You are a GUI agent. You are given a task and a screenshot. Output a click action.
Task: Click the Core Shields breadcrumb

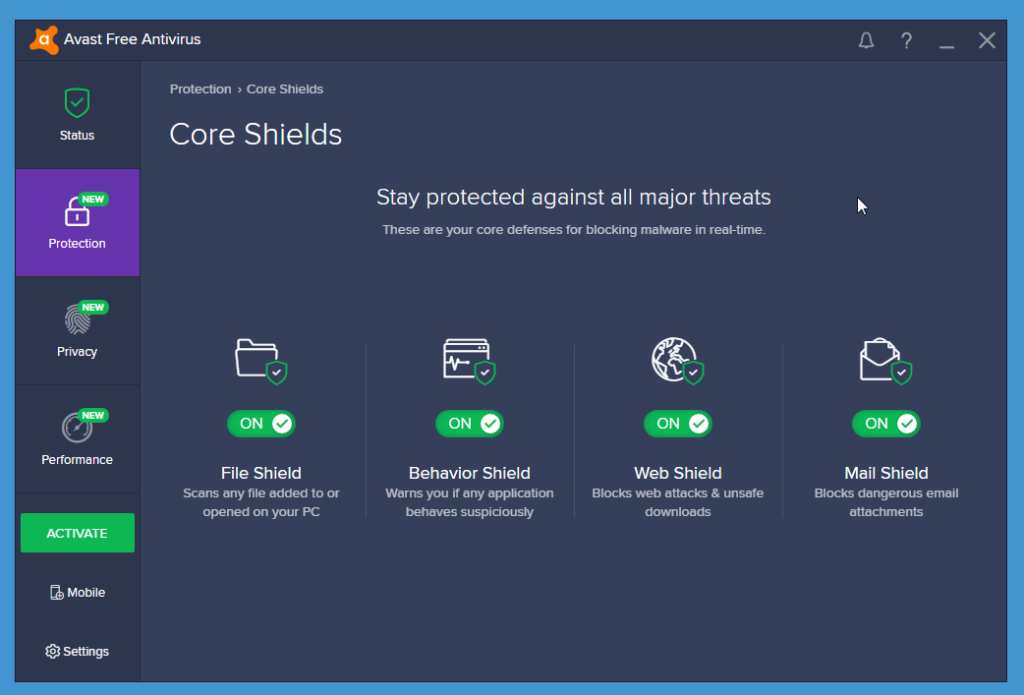[285, 89]
